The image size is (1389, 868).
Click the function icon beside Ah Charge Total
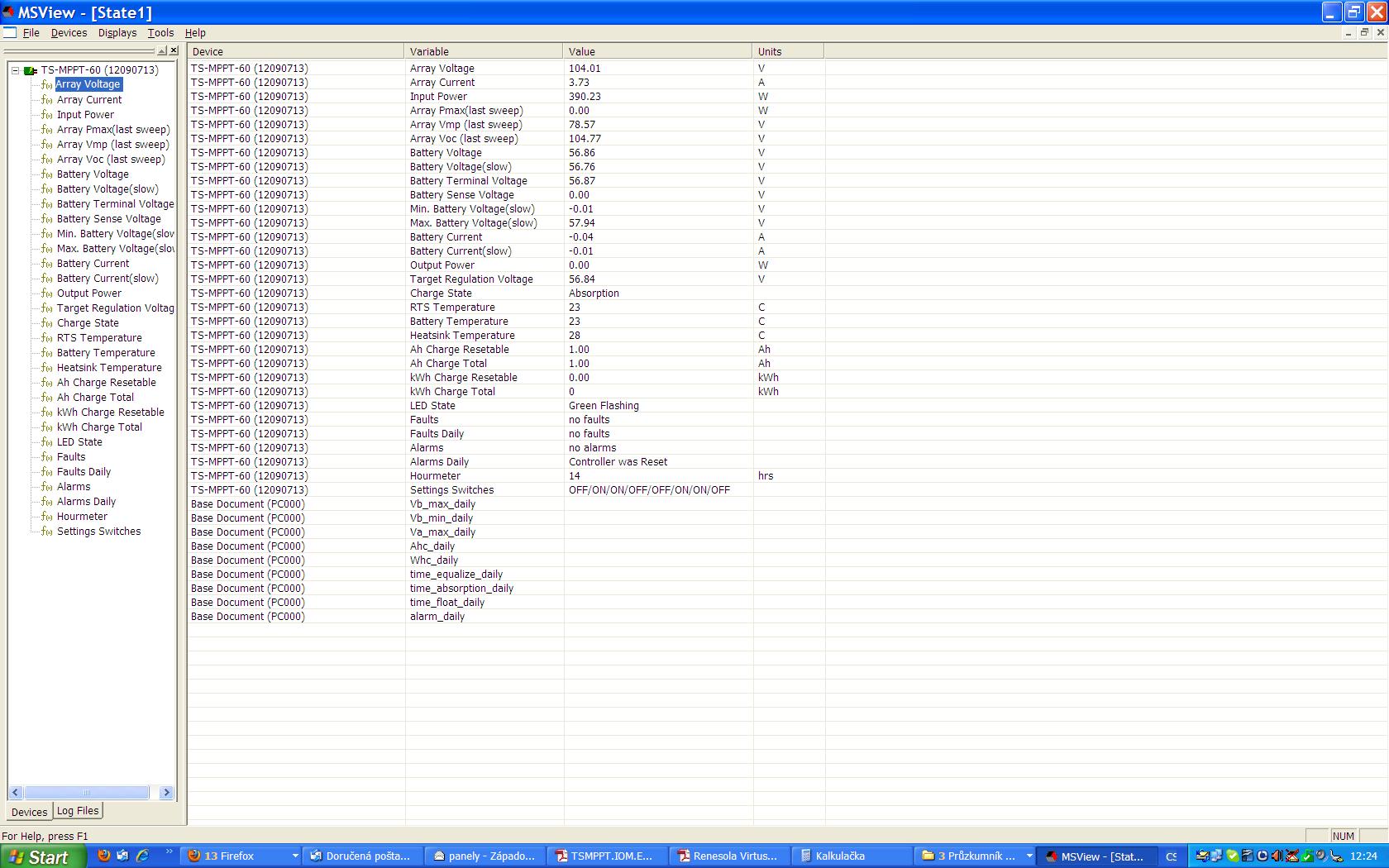click(x=47, y=398)
